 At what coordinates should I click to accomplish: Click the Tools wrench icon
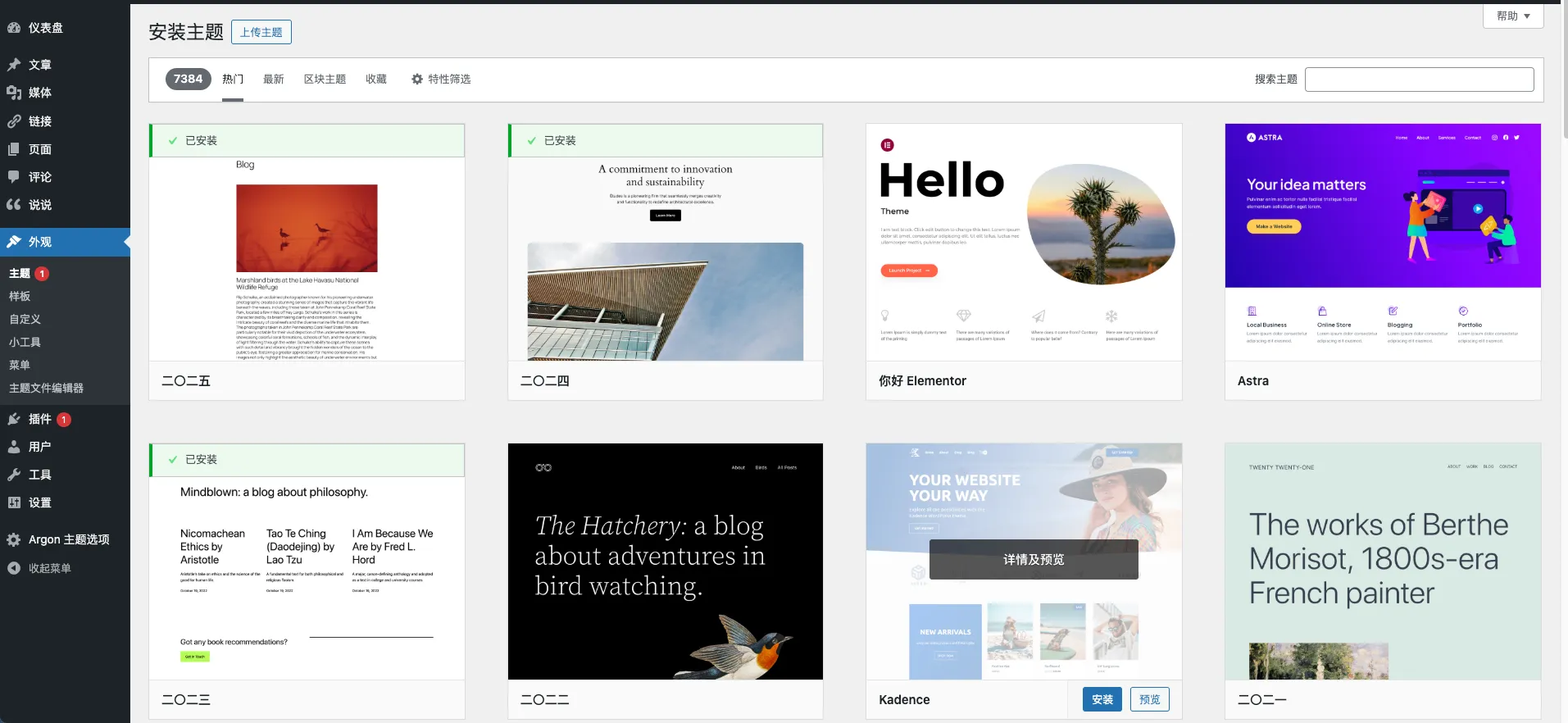(14, 475)
